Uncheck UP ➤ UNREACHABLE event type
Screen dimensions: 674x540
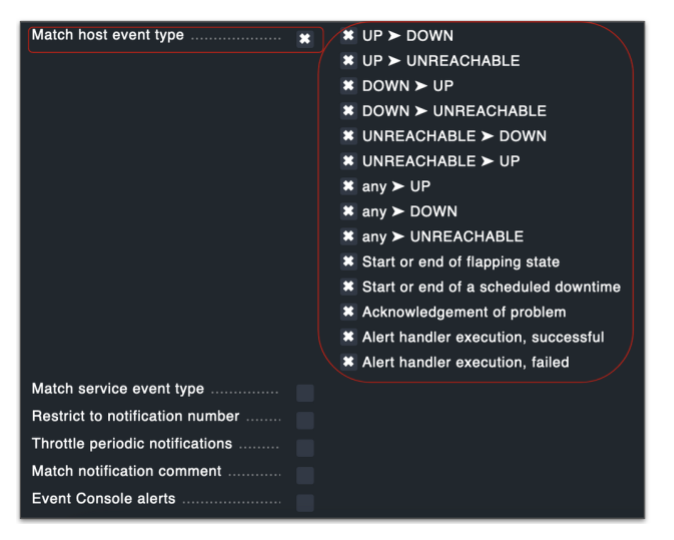pyautogui.click(x=348, y=61)
